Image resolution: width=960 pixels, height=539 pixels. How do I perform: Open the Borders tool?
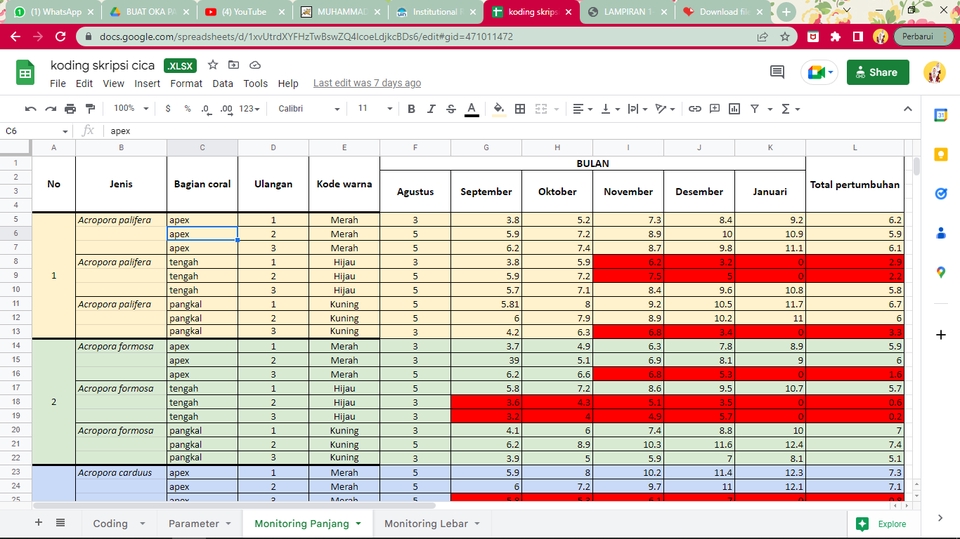(x=520, y=109)
